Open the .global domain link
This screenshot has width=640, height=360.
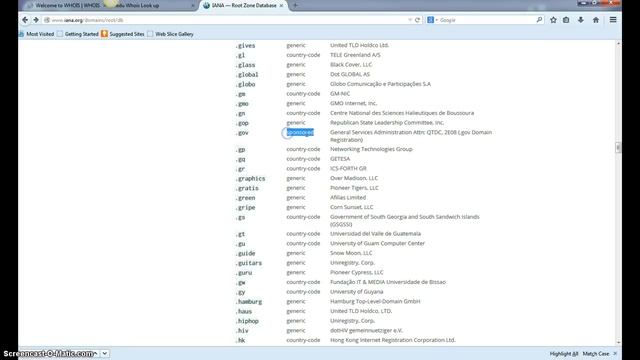pyautogui.click(x=247, y=75)
